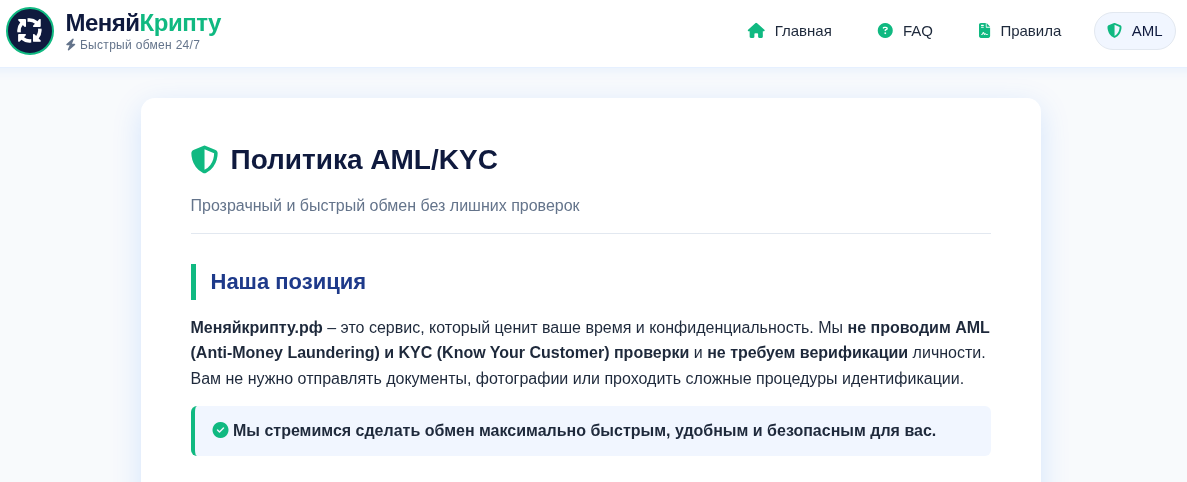This screenshot has width=1187, height=482.
Task: Click the green checkmark icon in the highlighted note
Action: (x=220, y=431)
